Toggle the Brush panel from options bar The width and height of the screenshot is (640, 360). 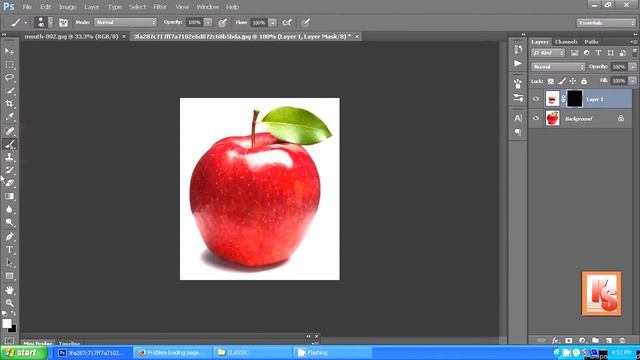(x=63, y=23)
